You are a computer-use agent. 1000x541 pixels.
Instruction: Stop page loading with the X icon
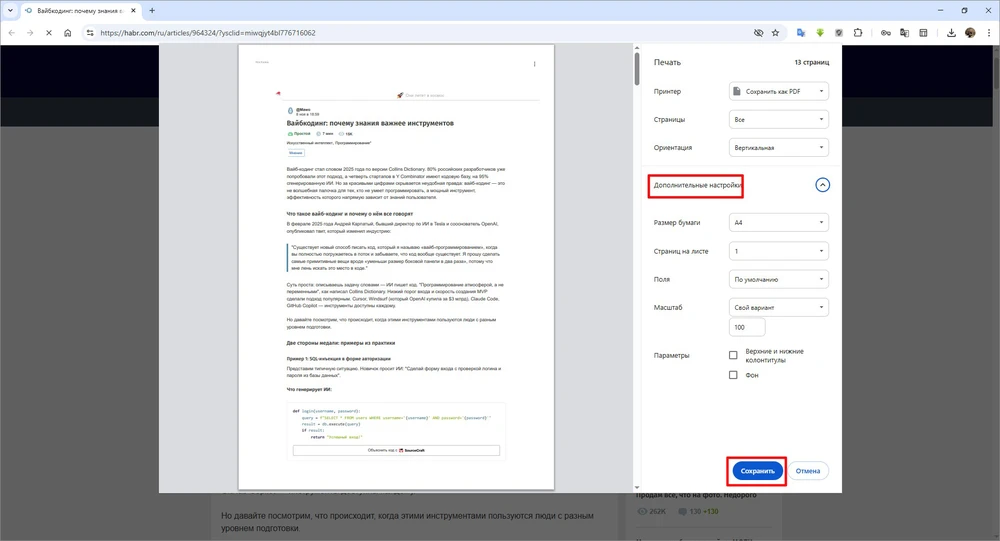coord(48,33)
